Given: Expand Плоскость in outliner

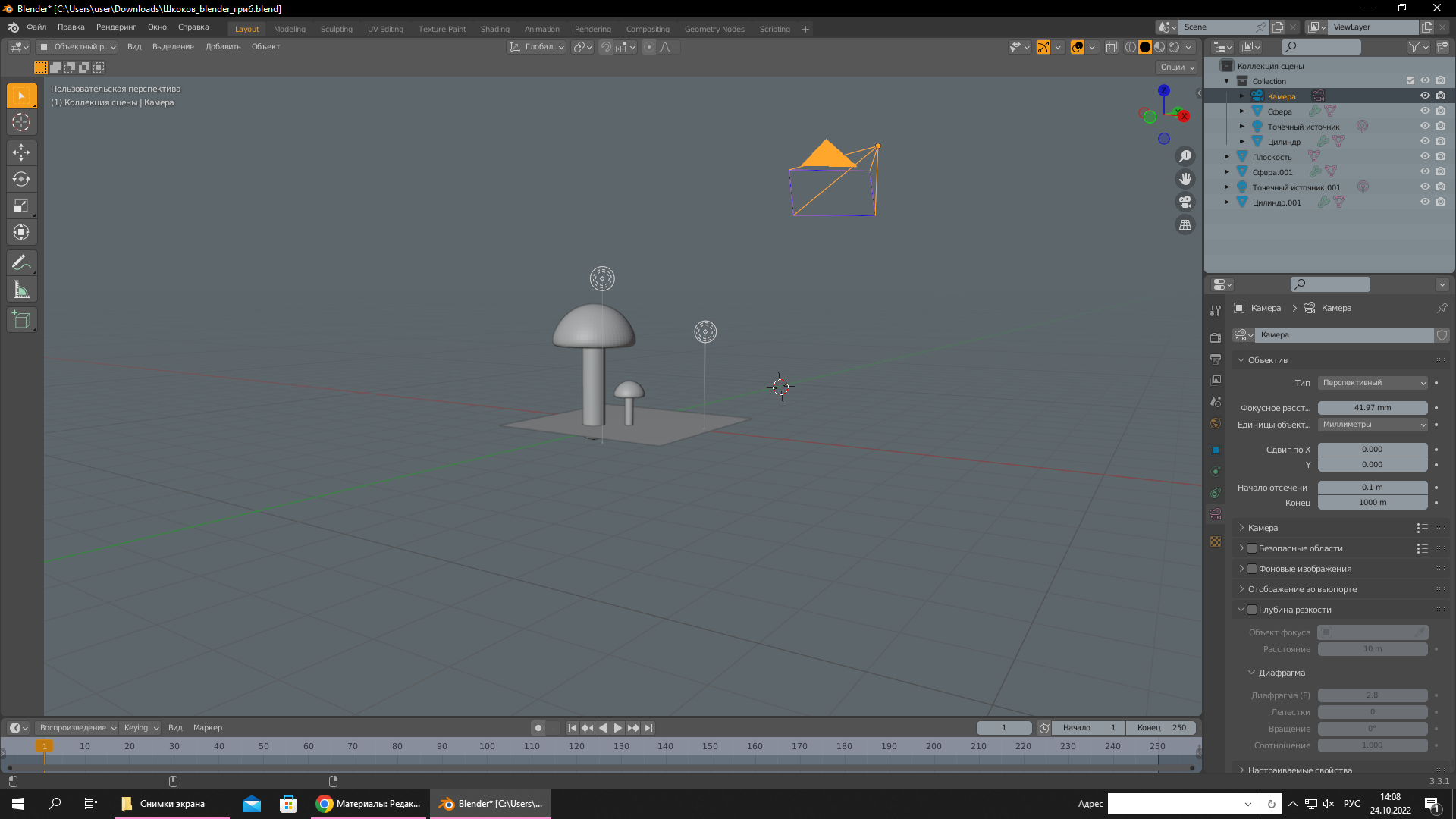Looking at the screenshot, I should point(1227,157).
